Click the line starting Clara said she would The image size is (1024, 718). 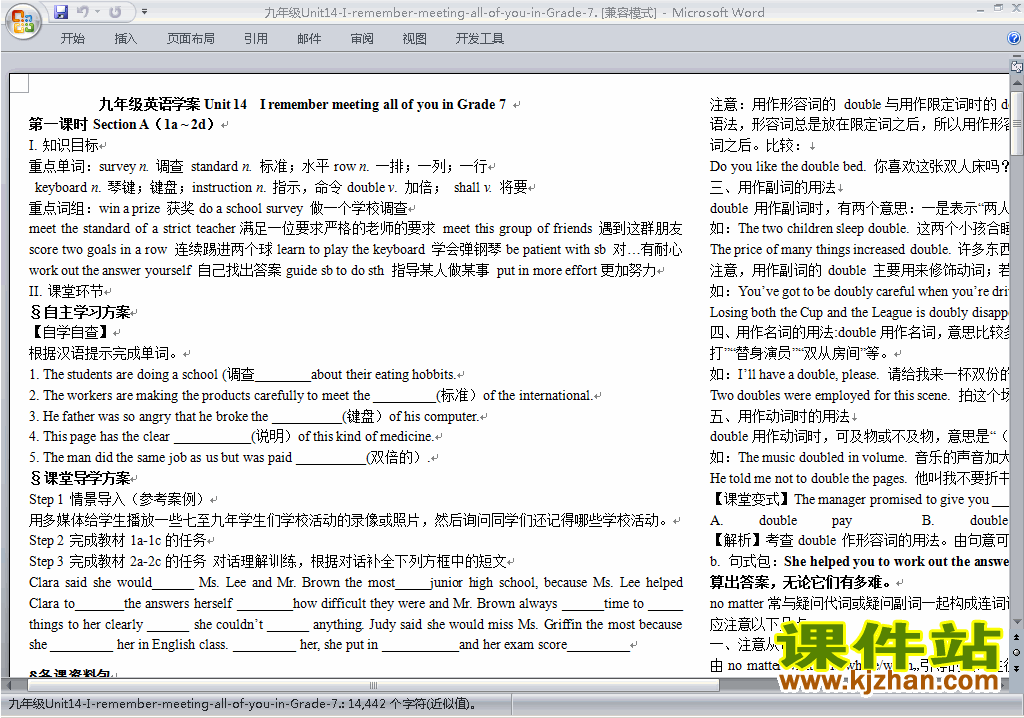click(355, 582)
